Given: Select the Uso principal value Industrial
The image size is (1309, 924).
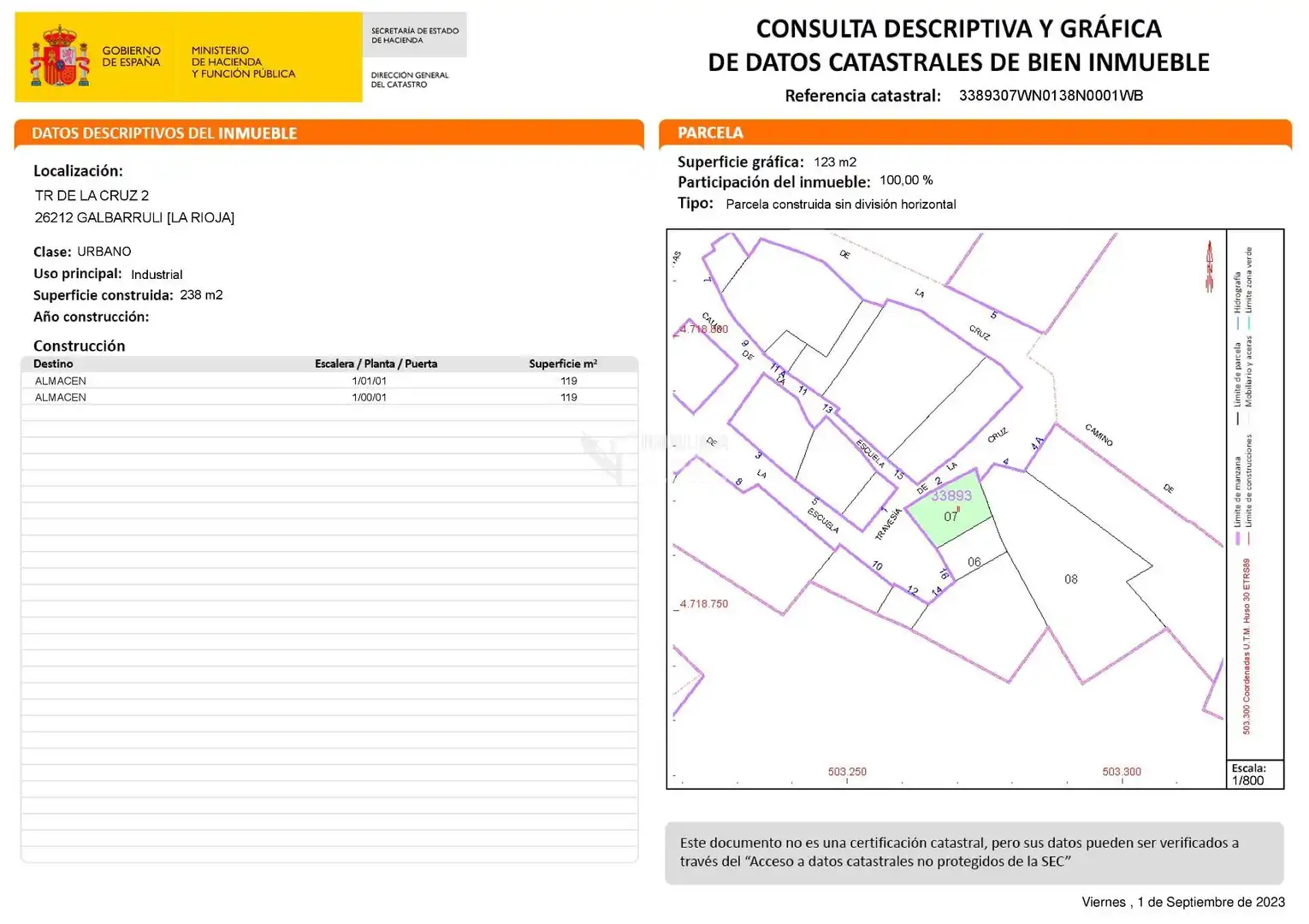Looking at the screenshot, I should click(157, 275).
